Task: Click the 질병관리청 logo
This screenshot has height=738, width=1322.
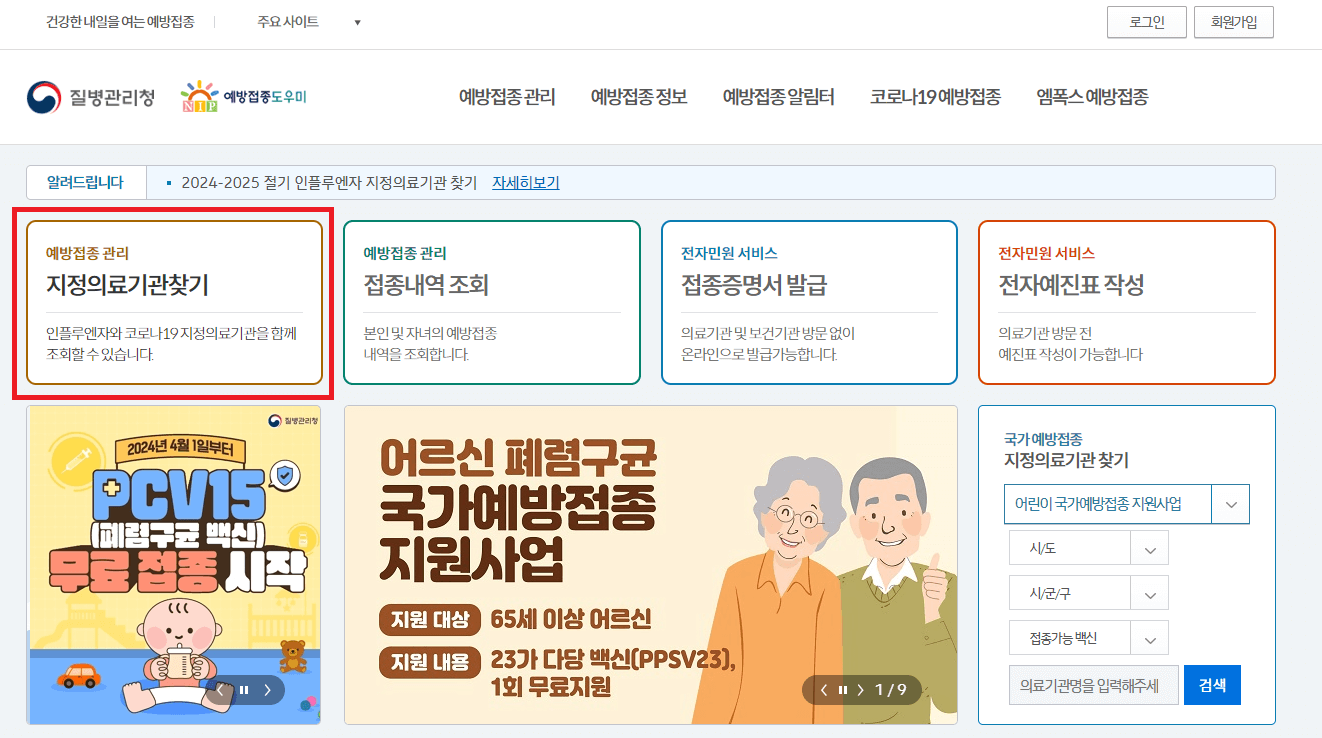Action: (x=90, y=97)
